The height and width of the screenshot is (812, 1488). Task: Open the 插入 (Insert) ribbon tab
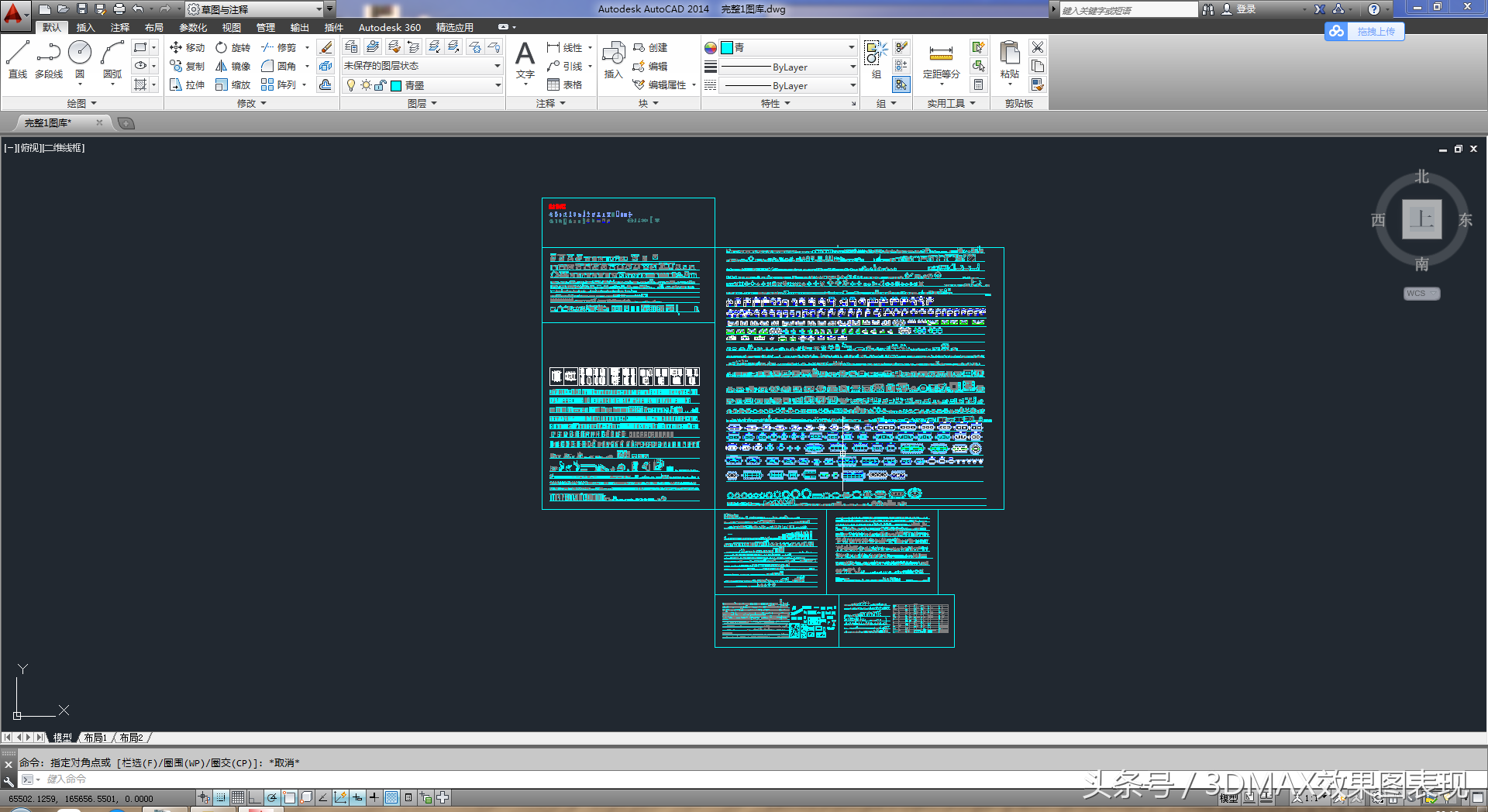(x=85, y=27)
